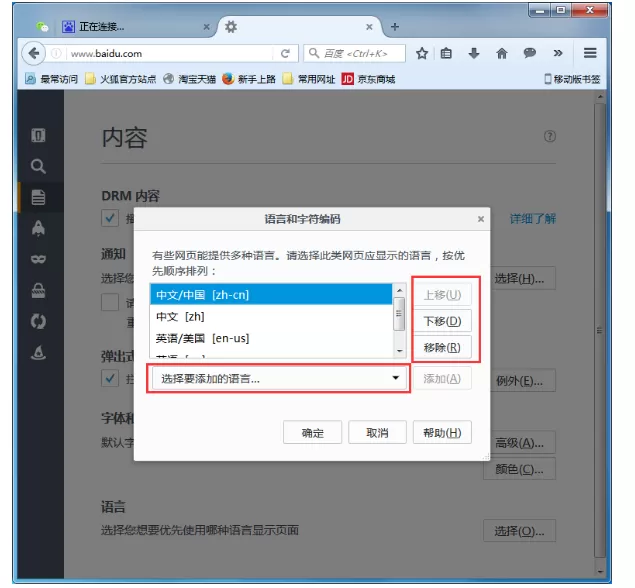This screenshot has height=588, width=635.
Task: Open the JD 京东商城 bookmark
Action: 368,79
